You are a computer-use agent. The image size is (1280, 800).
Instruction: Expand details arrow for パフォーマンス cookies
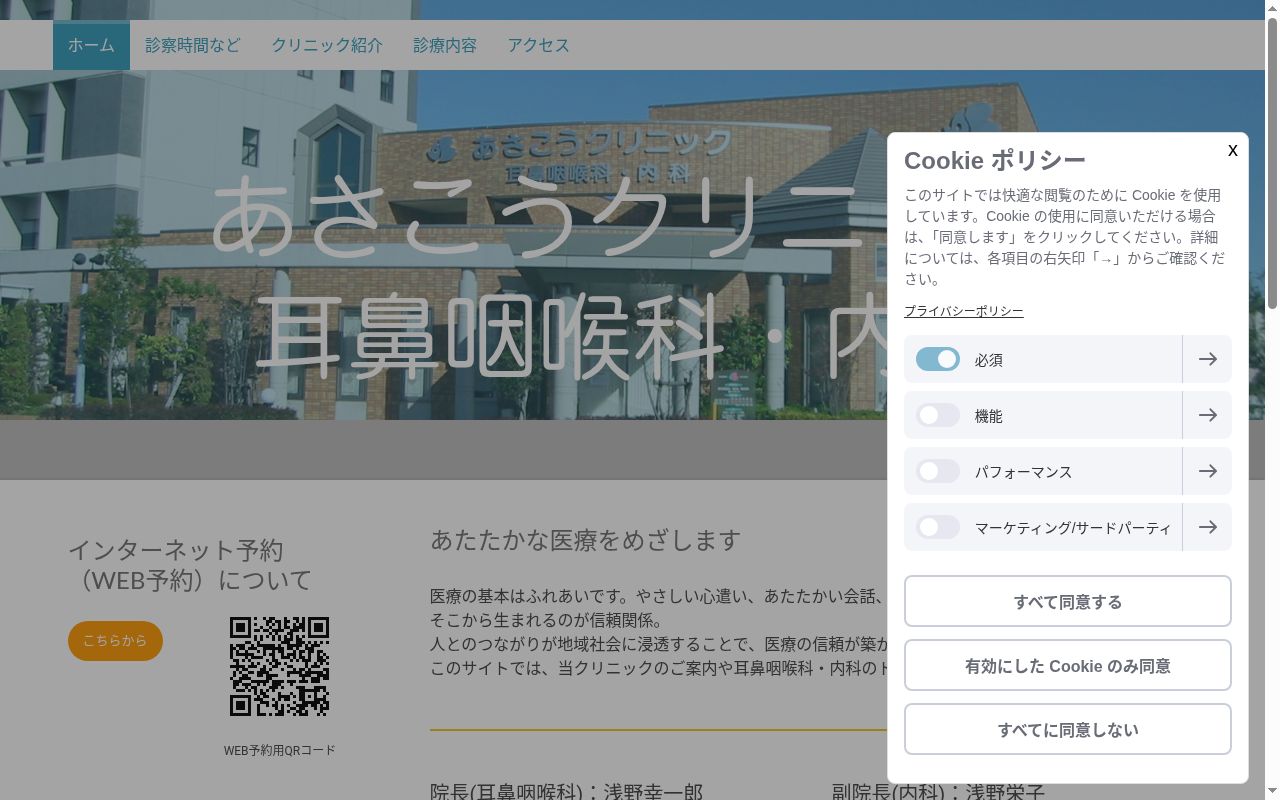tap(1207, 471)
